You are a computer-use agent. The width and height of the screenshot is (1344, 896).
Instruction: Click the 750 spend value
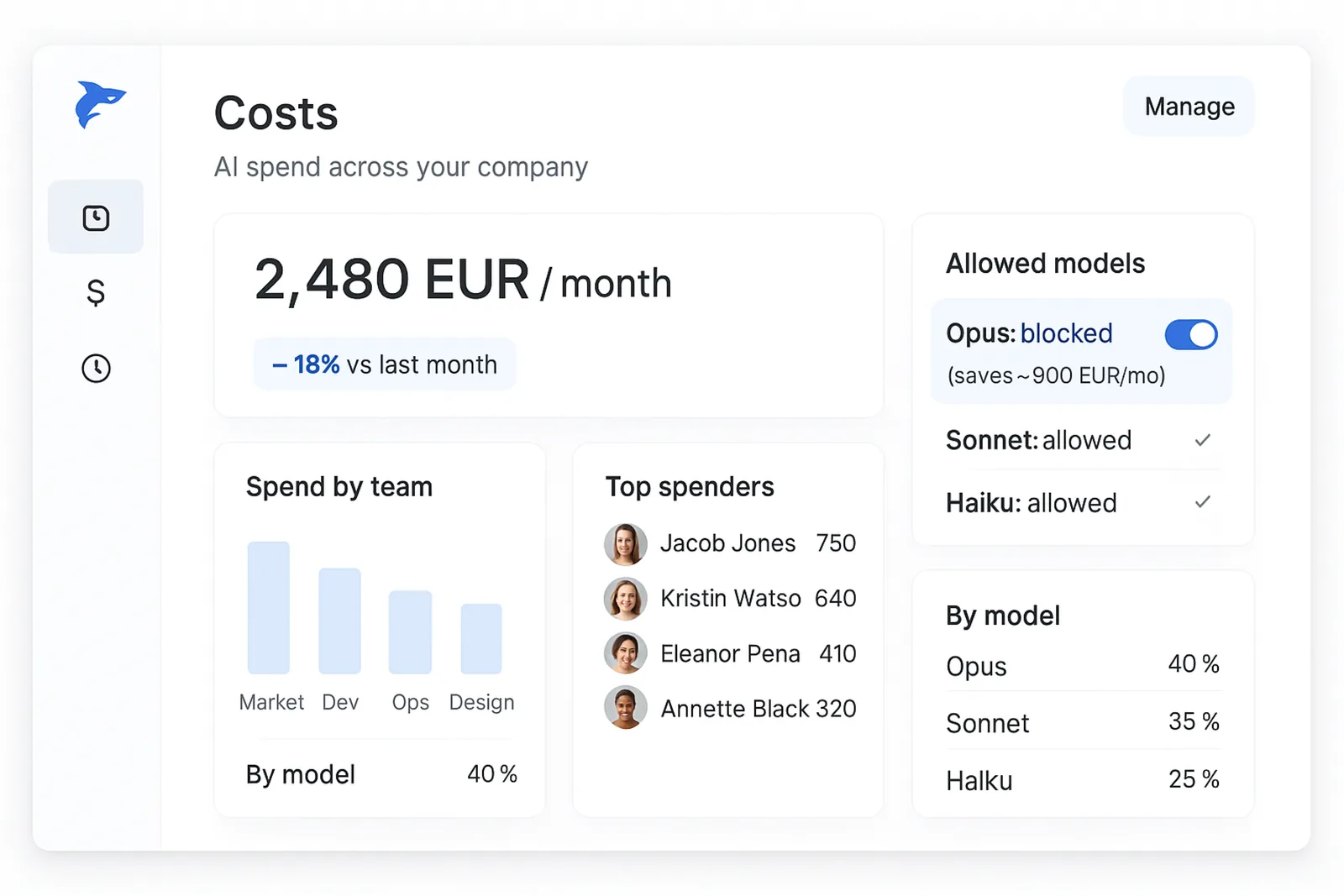pos(836,543)
